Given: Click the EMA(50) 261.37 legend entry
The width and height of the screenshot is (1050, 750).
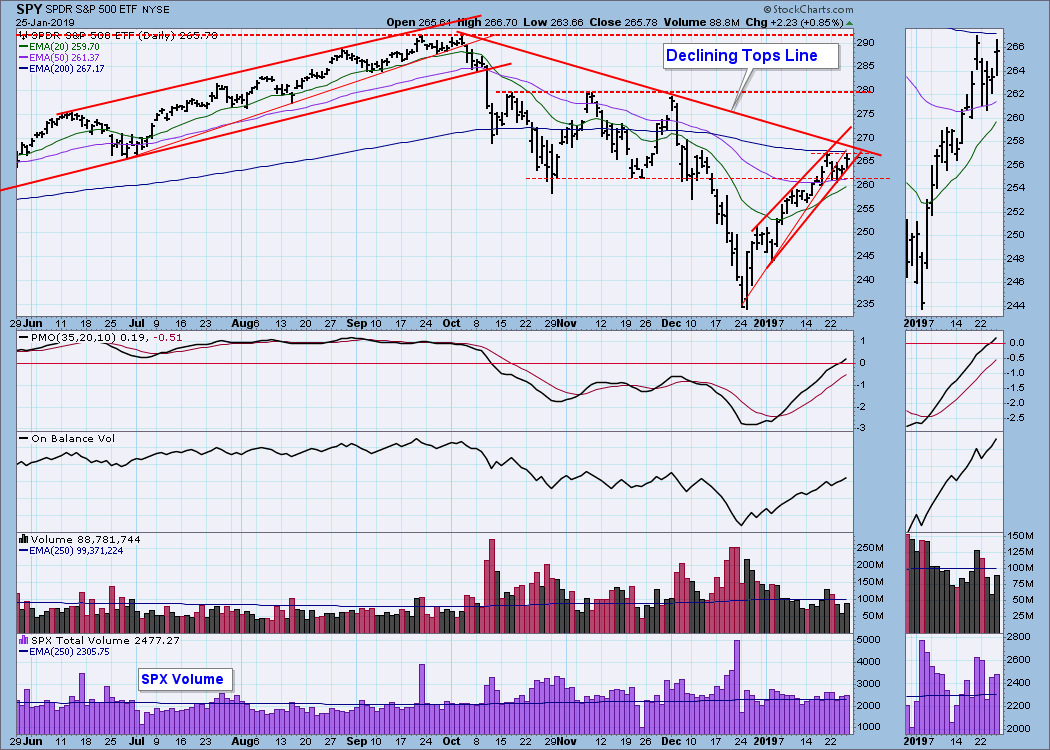Looking at the screenshot, I should 59,58.
